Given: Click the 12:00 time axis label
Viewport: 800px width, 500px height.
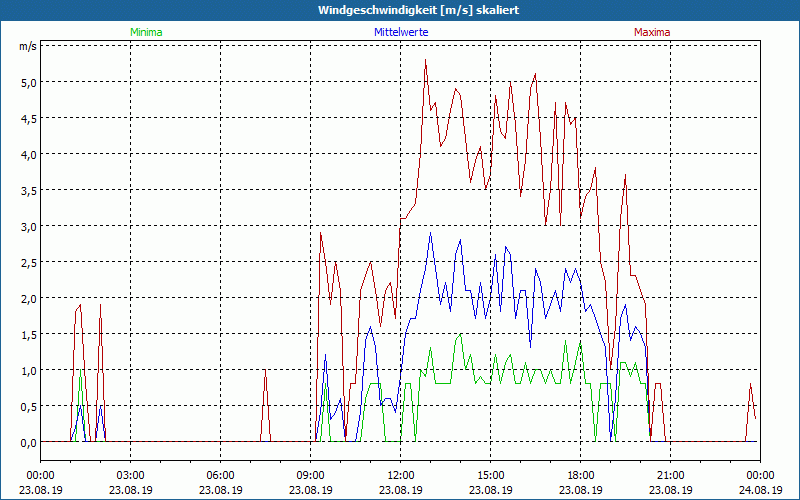Looking at the screenshot, I should tap(401, 476).
